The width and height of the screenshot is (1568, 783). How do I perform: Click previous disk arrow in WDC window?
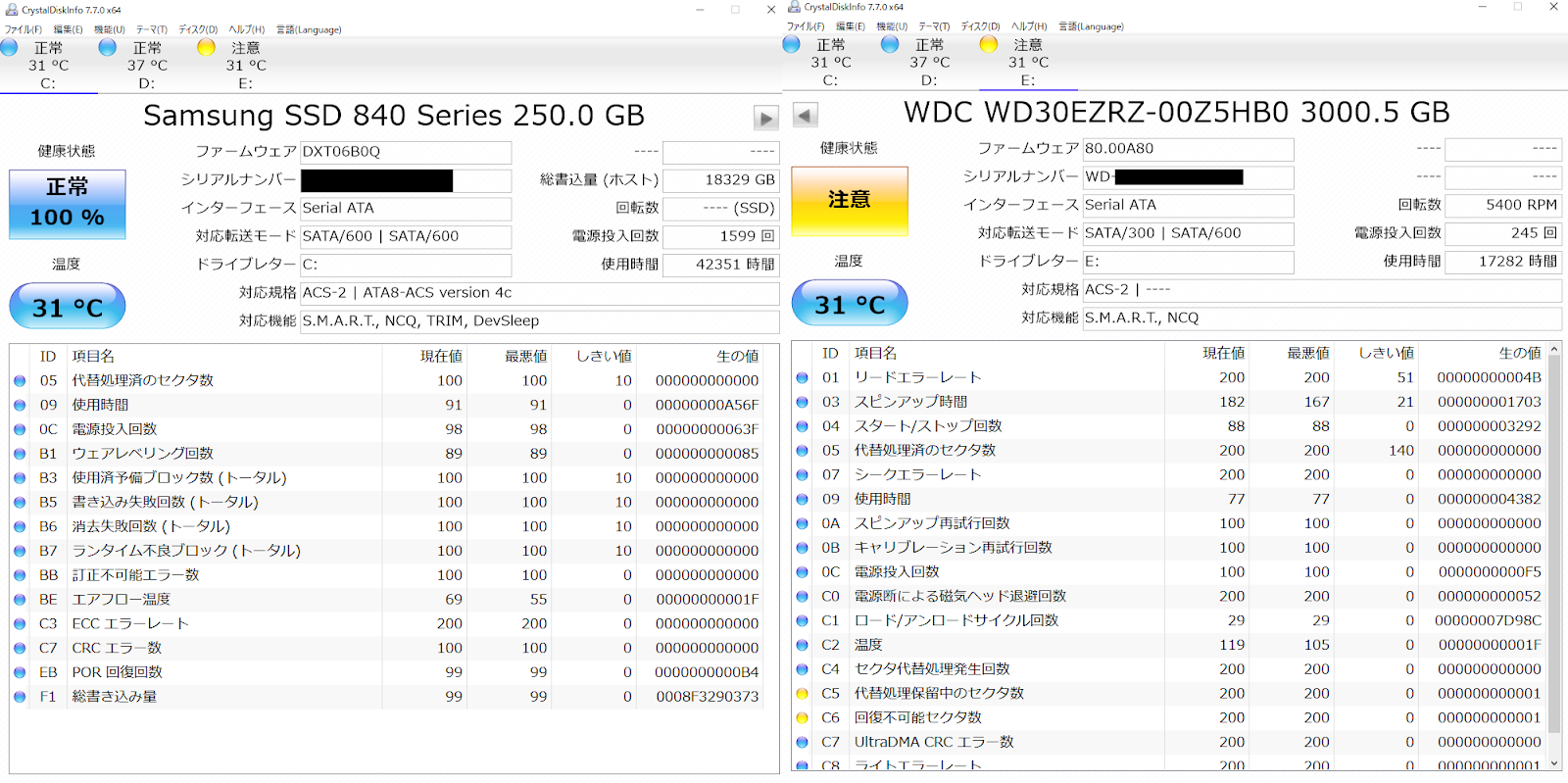pos(805,116)
